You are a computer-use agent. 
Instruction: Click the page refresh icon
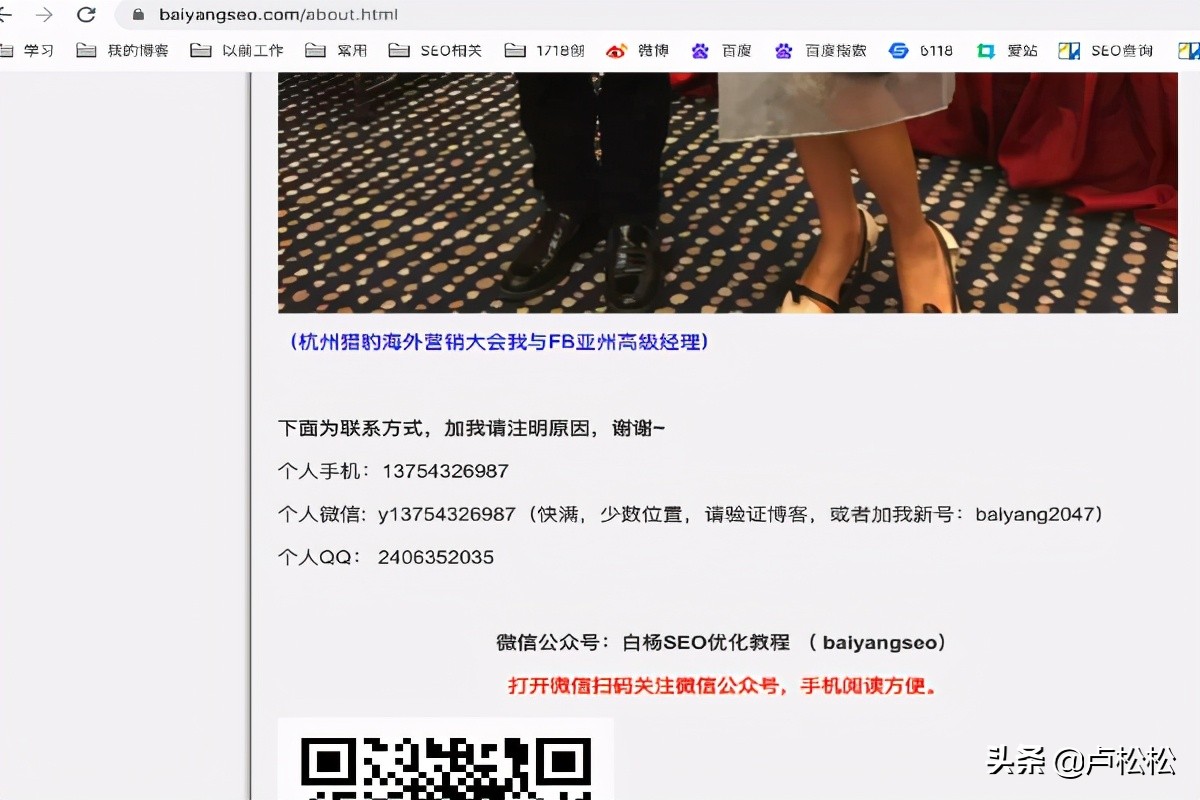pos(88,14)
